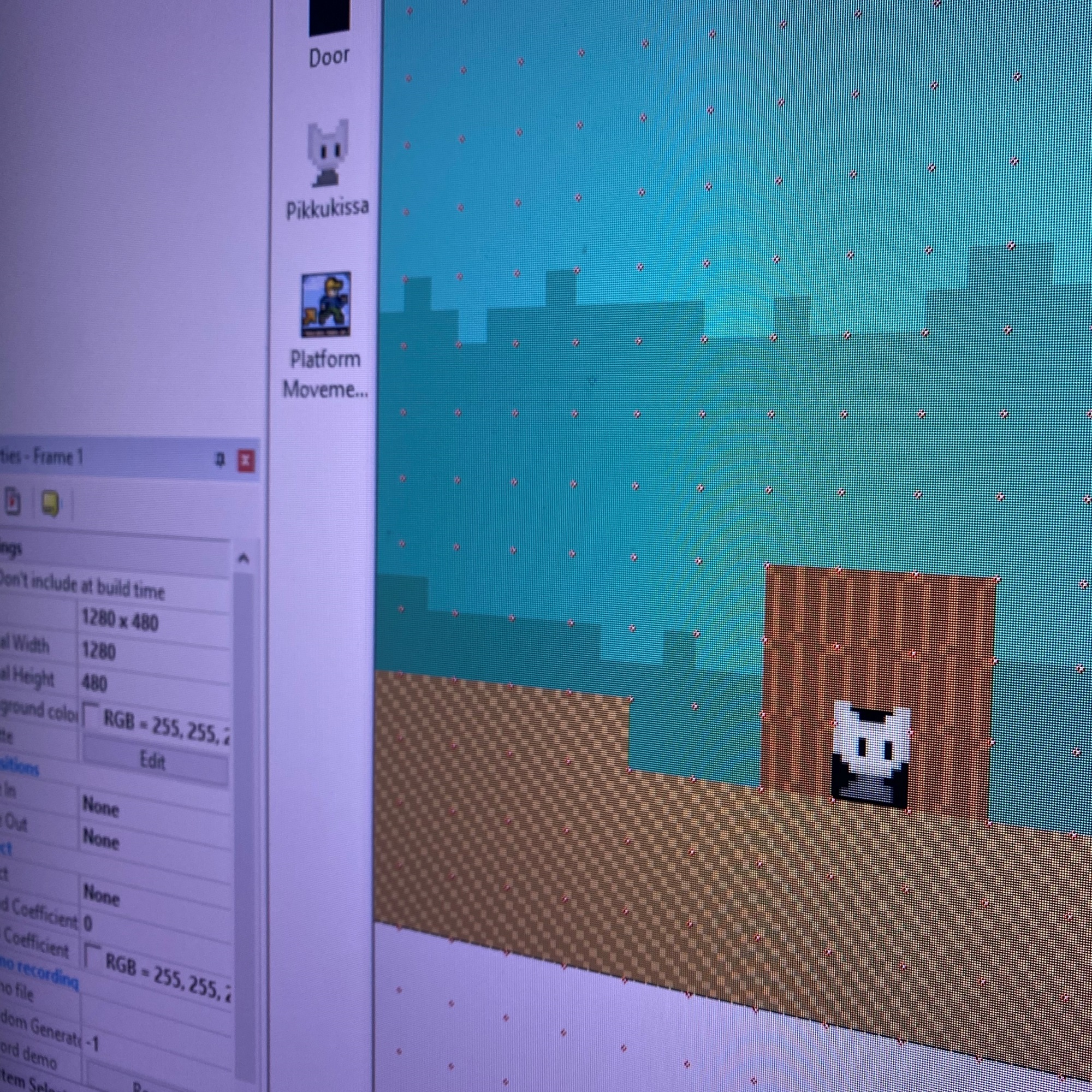Click the Edit palette button
1092x1092 pixels.
pos(153,761)
